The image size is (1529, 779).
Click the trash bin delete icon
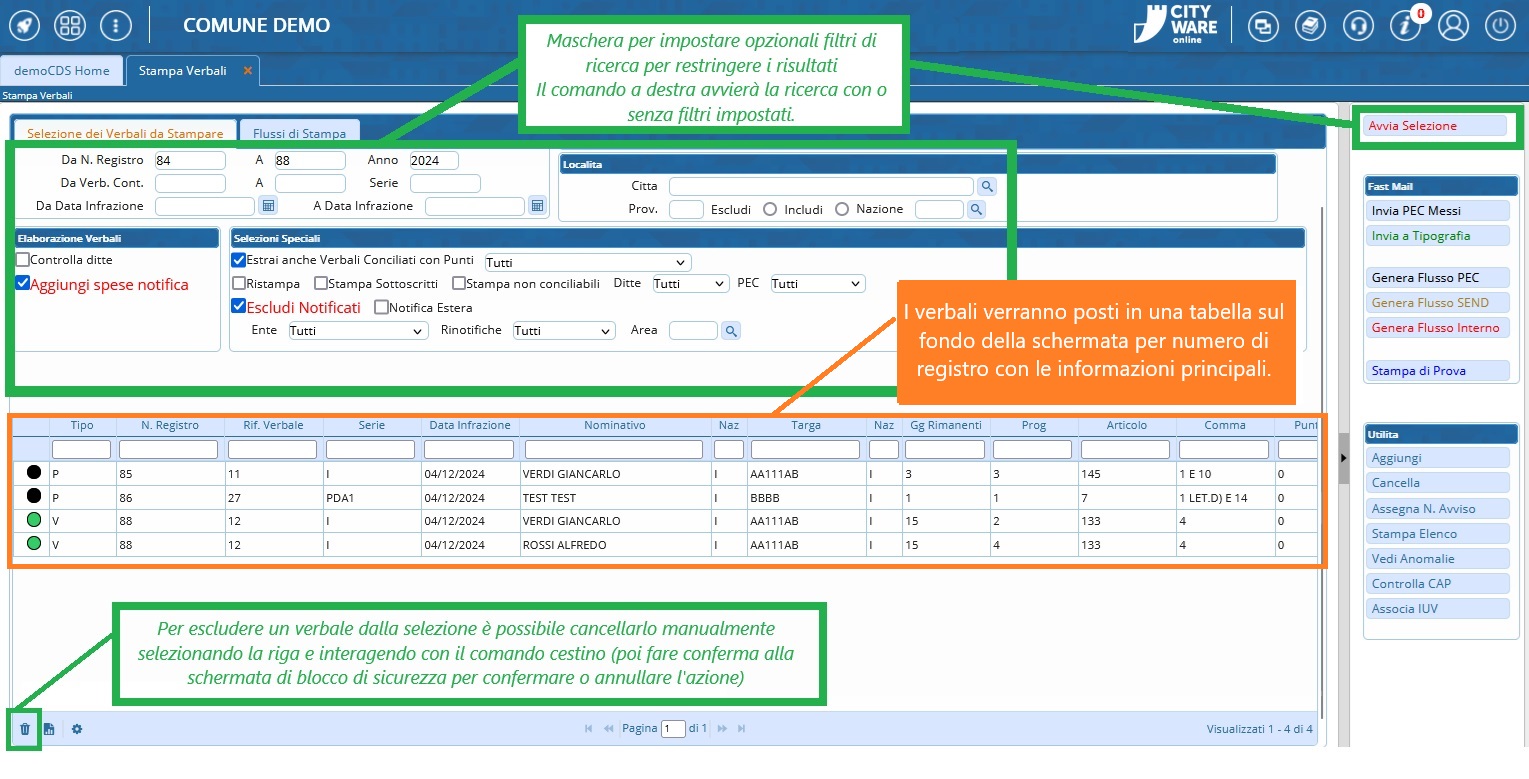[25, 729]
